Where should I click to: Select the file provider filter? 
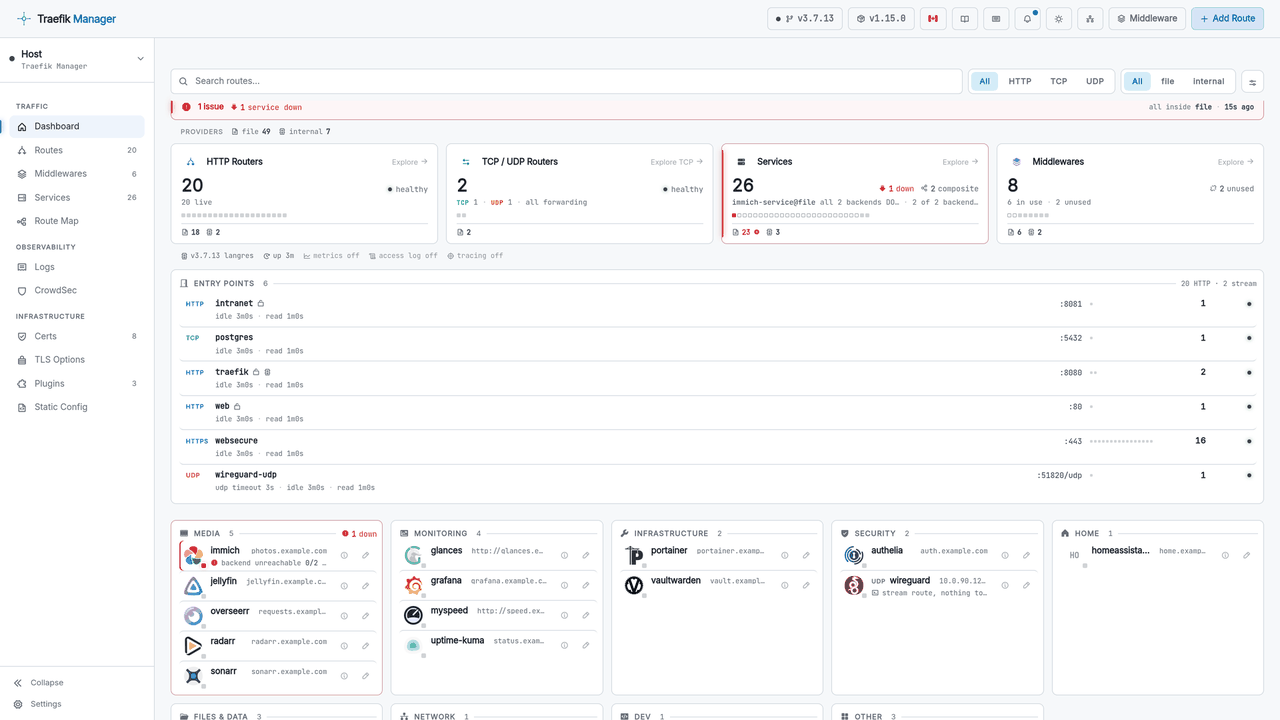pos(1167,81)
